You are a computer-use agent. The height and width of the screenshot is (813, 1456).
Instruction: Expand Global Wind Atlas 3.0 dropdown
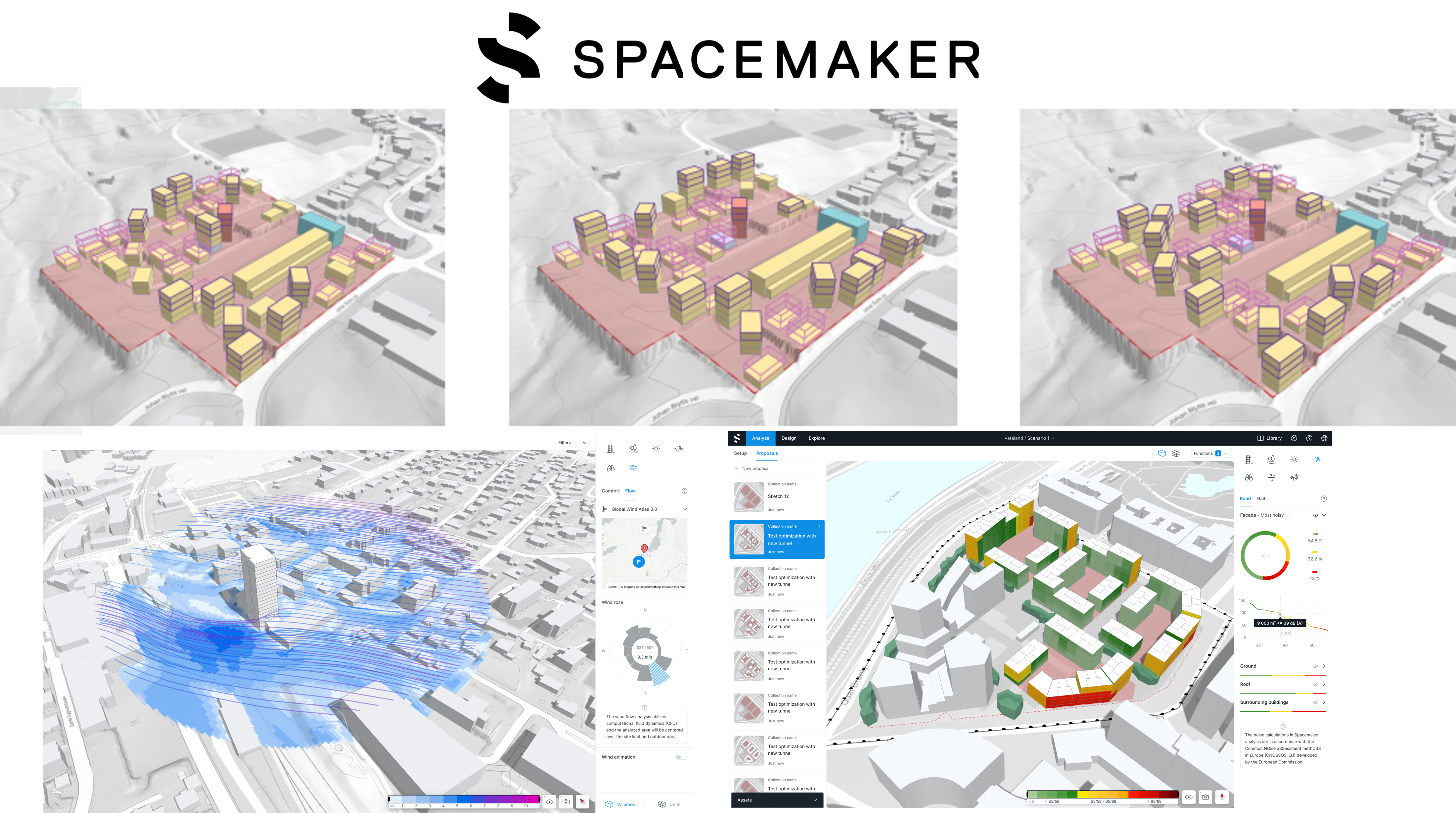(x=644, y=509)
